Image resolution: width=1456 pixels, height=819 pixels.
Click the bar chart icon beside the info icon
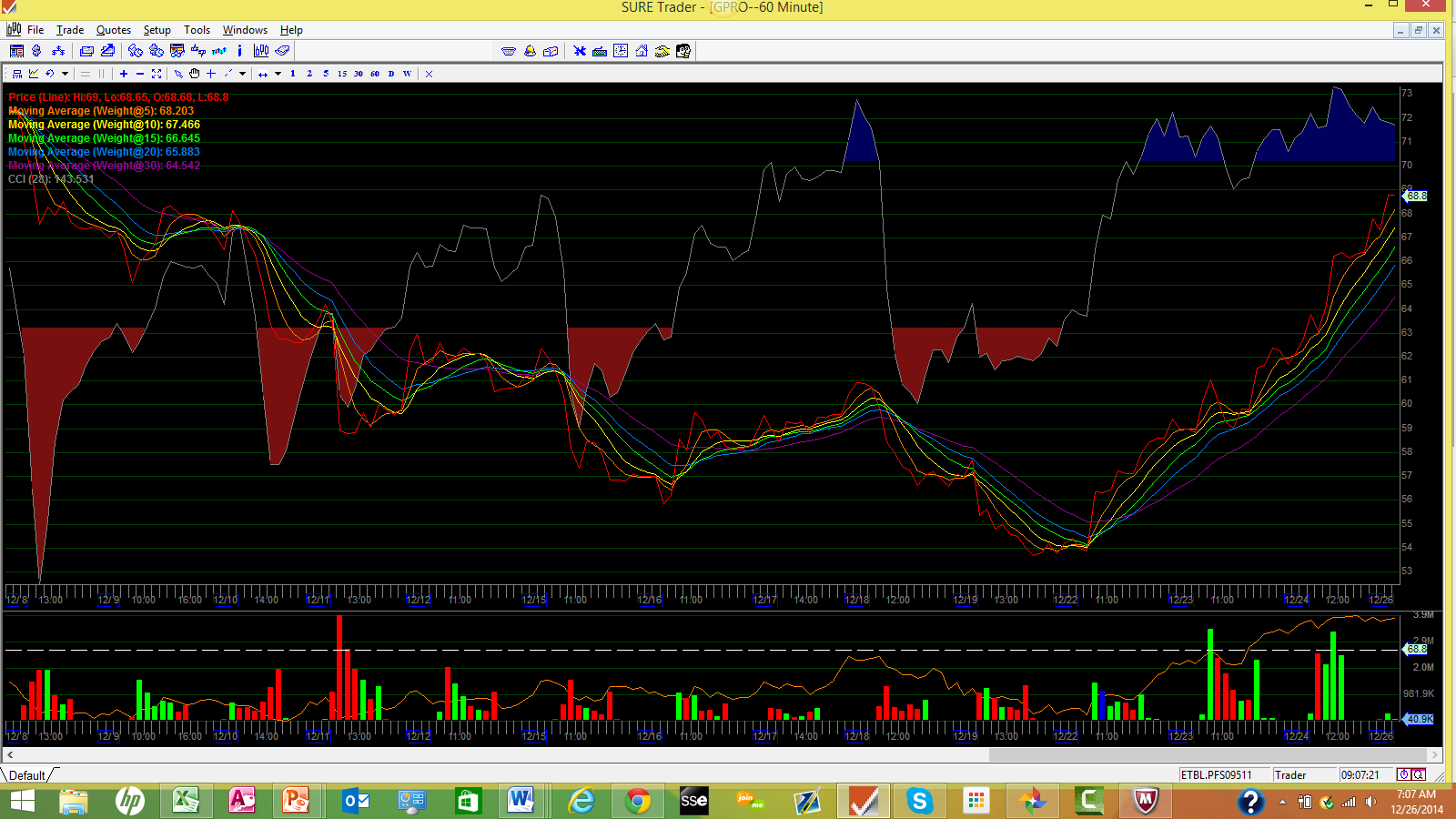261,51
